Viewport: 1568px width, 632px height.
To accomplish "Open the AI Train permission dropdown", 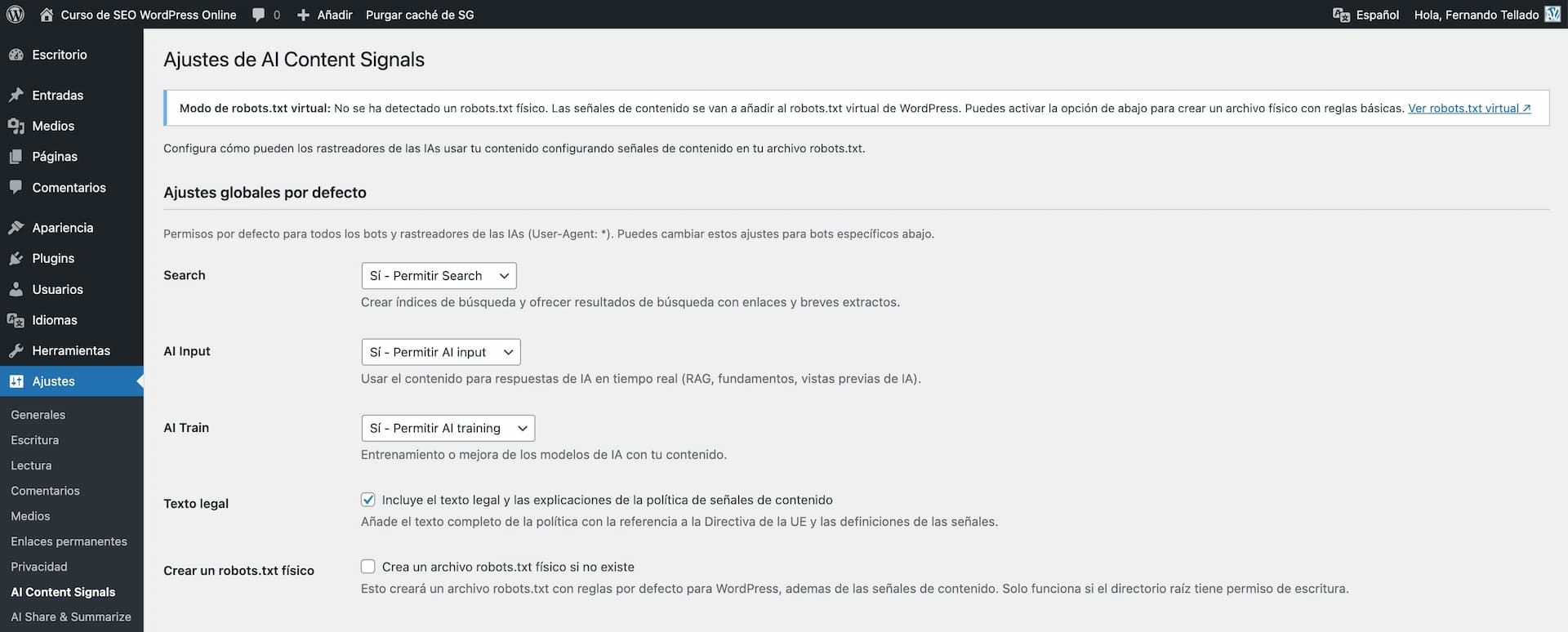I will [x=448, y=429].
